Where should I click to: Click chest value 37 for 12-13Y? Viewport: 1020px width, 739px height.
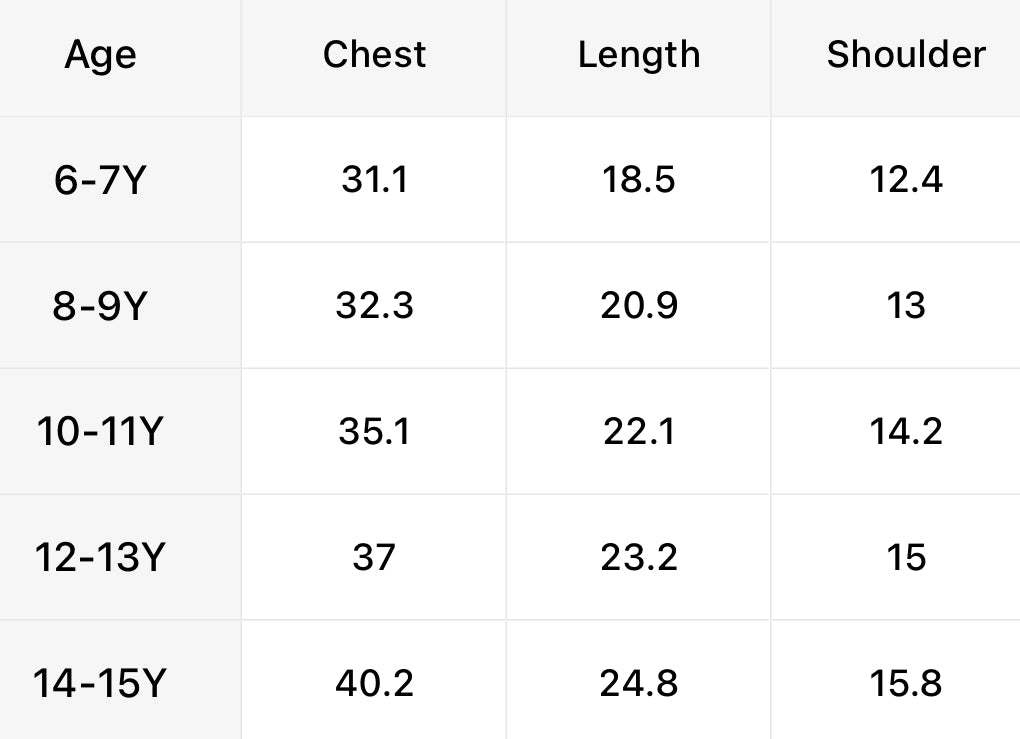tap(374, 558)
